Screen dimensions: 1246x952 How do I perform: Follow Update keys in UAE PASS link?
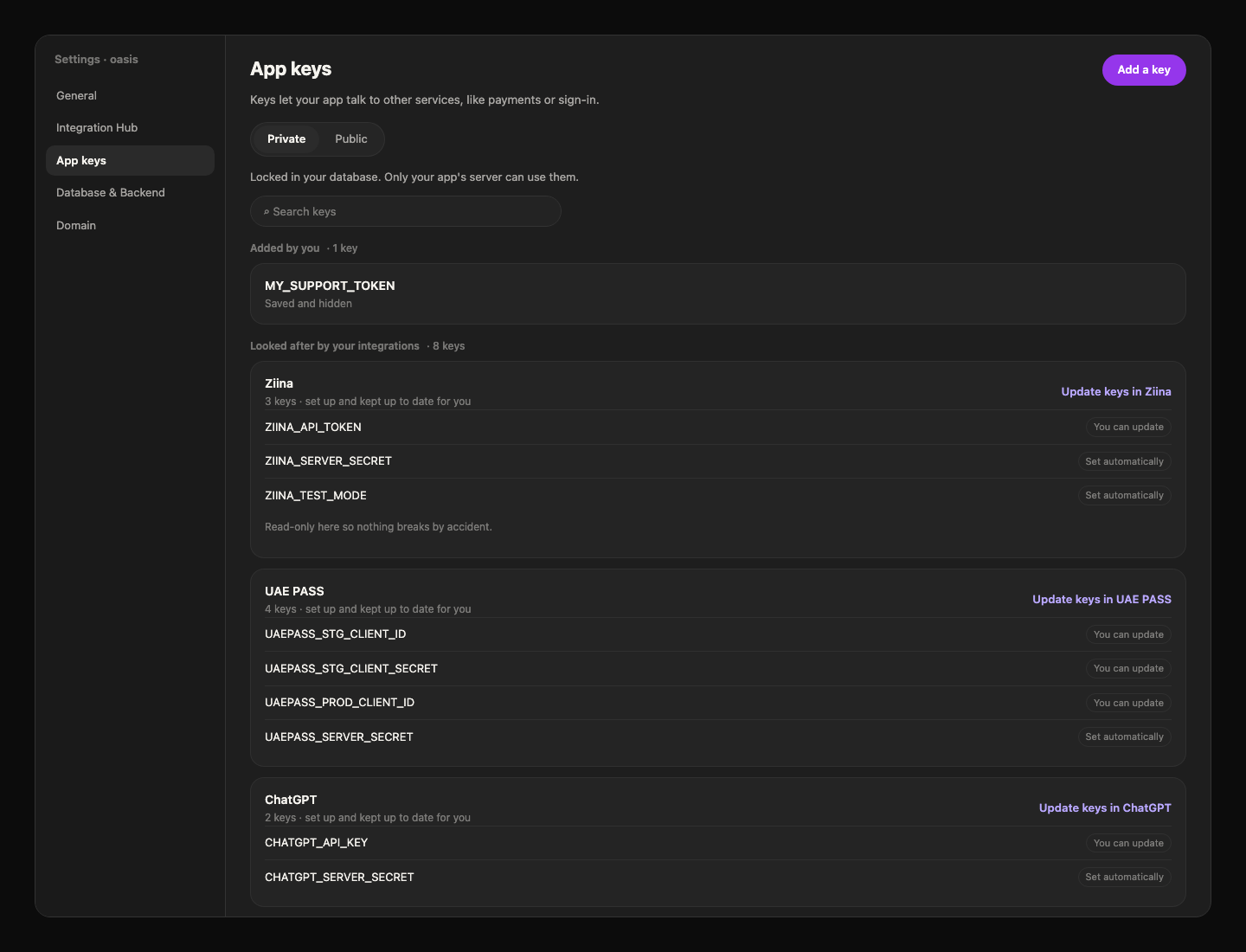pyautogui.click(x=1101, y=600)
